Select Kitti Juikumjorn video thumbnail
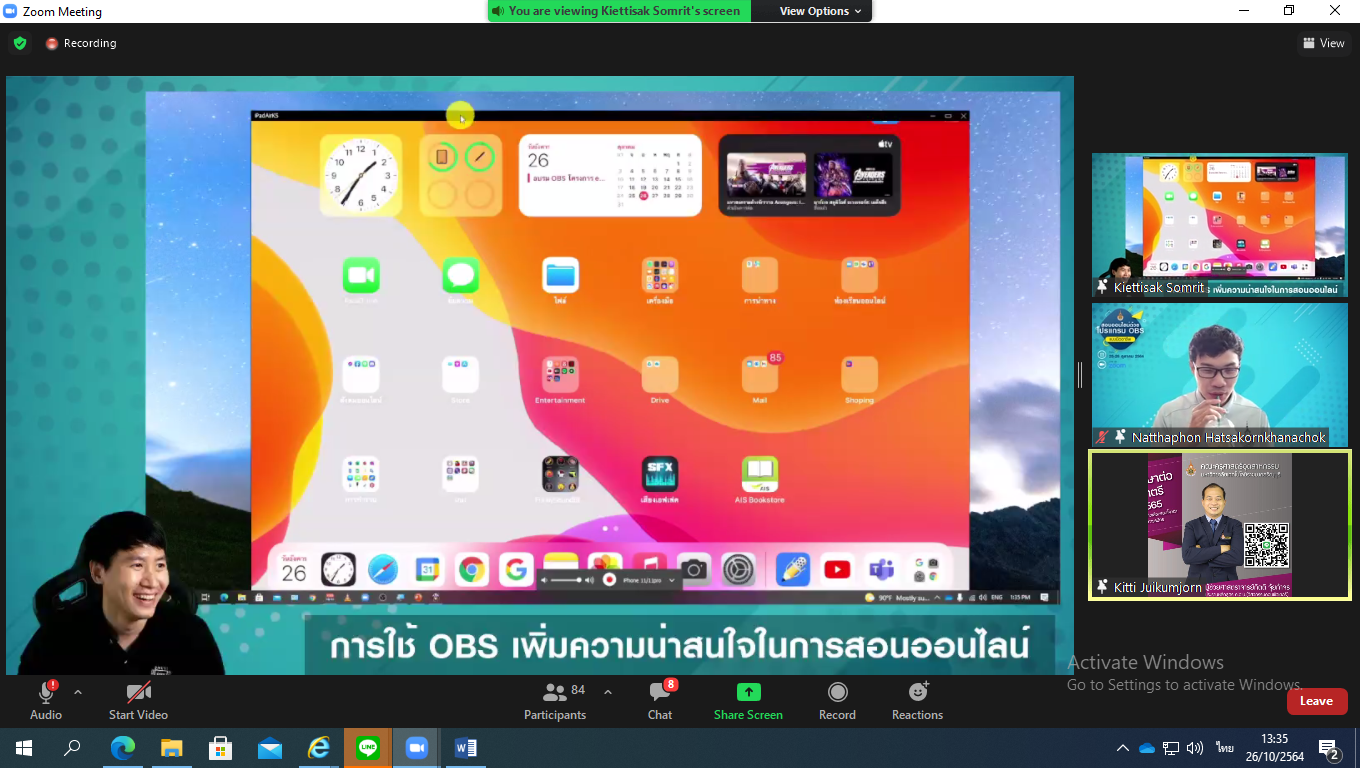1360x768 pixels. click(x=1219, y=525)
